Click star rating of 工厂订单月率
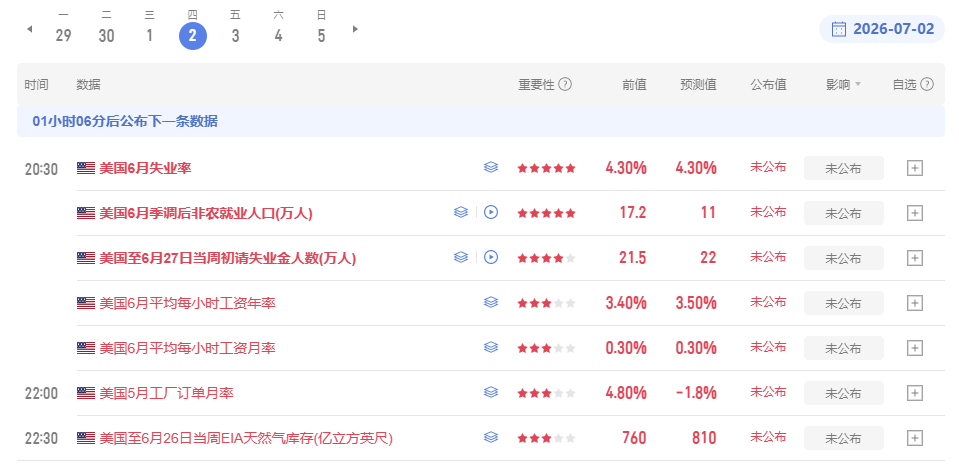This screenshot has height=470, width=959. tap(546, 393)
